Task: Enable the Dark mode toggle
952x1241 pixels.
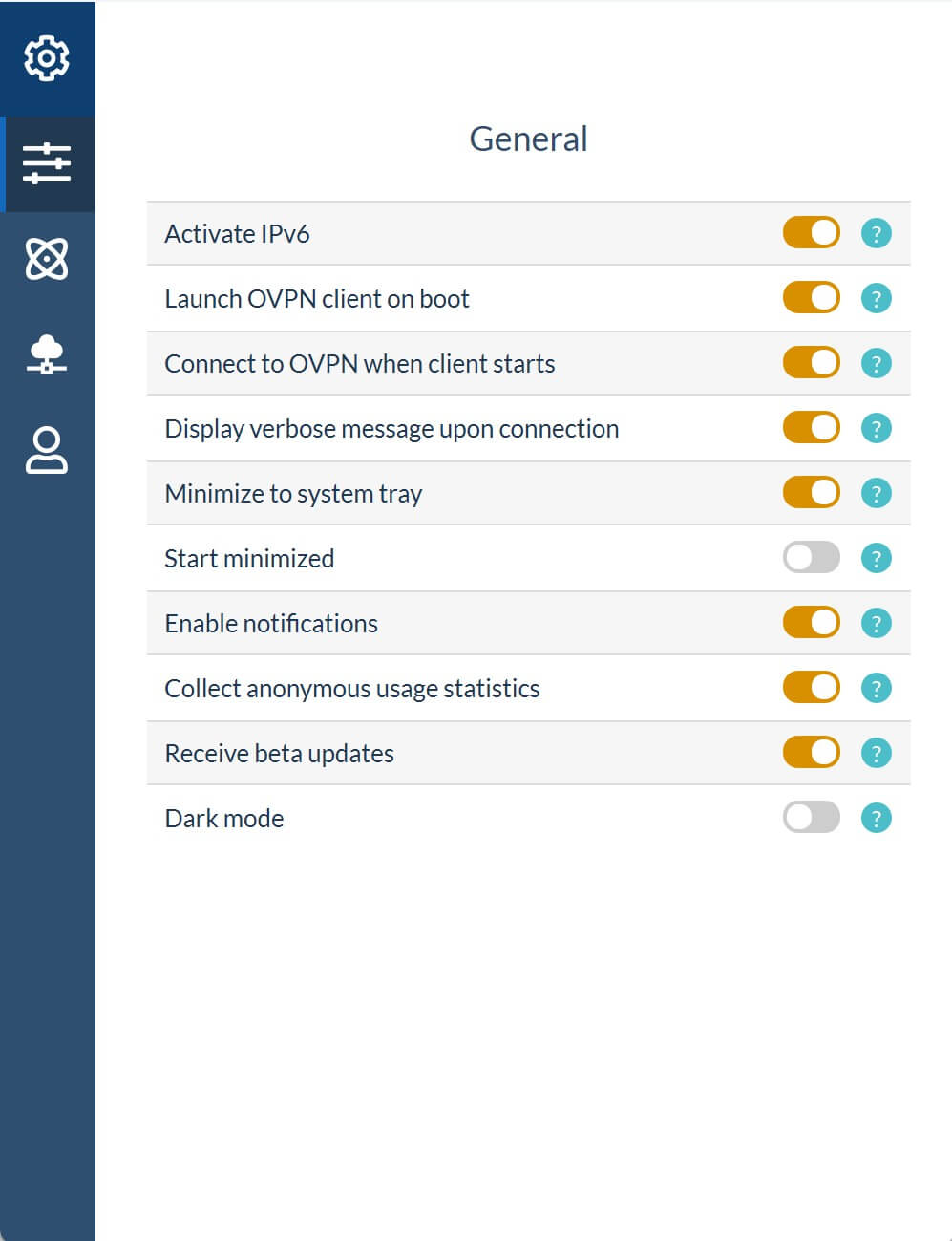Action: coord(812,817)
